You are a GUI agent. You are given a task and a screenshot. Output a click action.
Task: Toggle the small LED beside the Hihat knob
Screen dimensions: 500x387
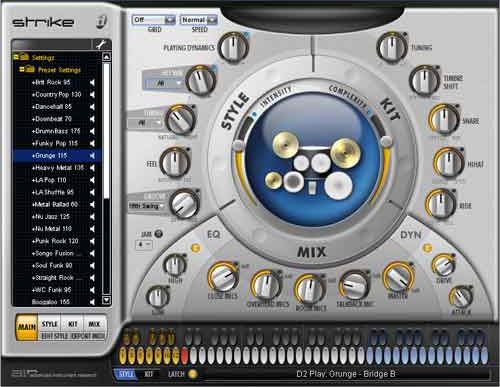click(462, 149)
